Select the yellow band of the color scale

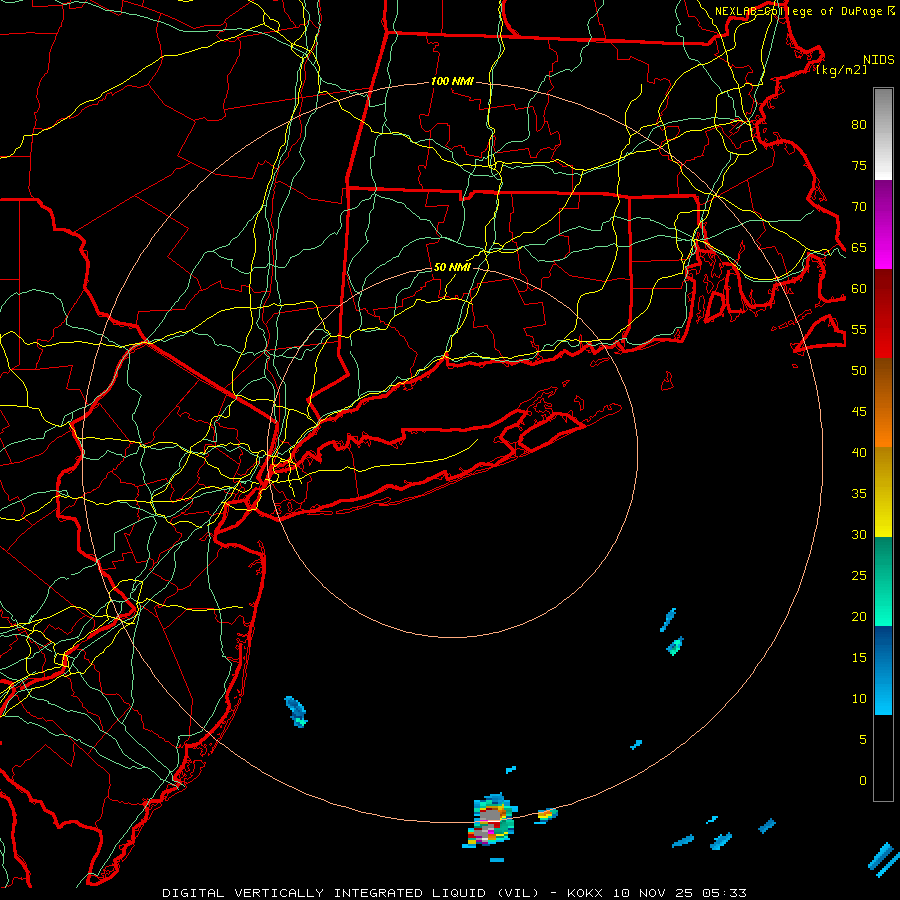pyautogui.click(x=883, y=492)
